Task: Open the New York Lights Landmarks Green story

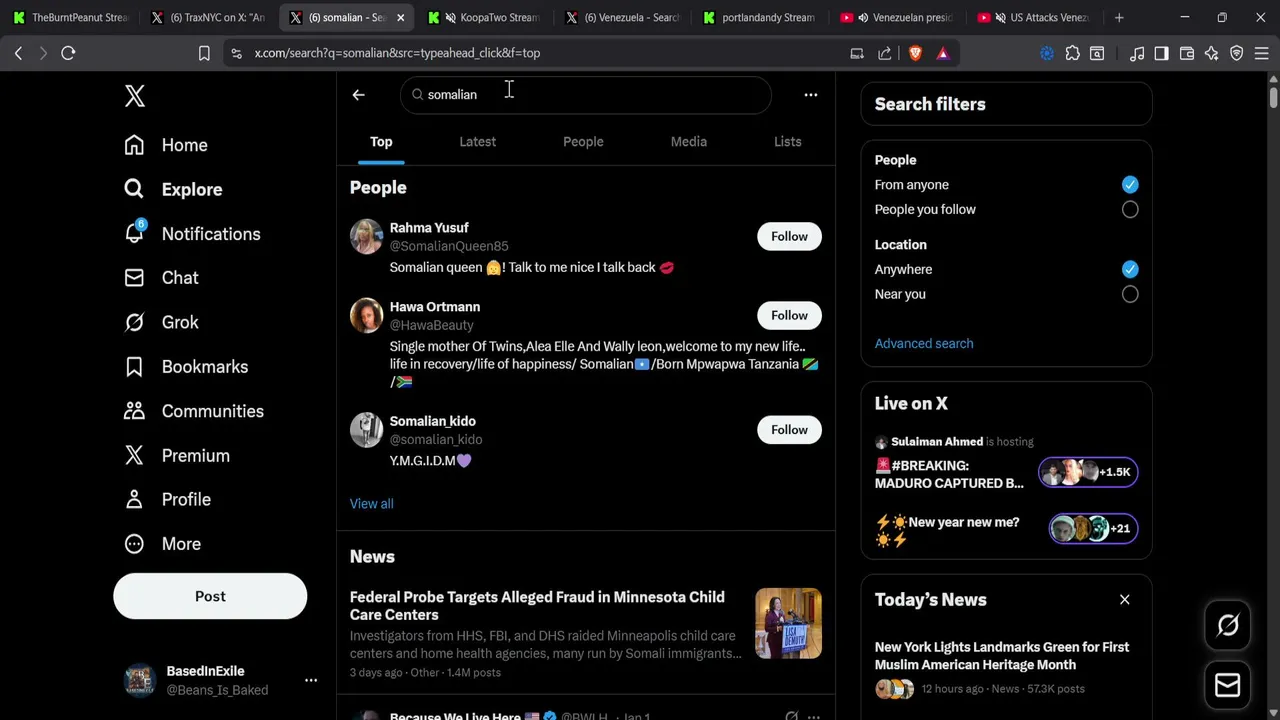Action: (1002, 656)
